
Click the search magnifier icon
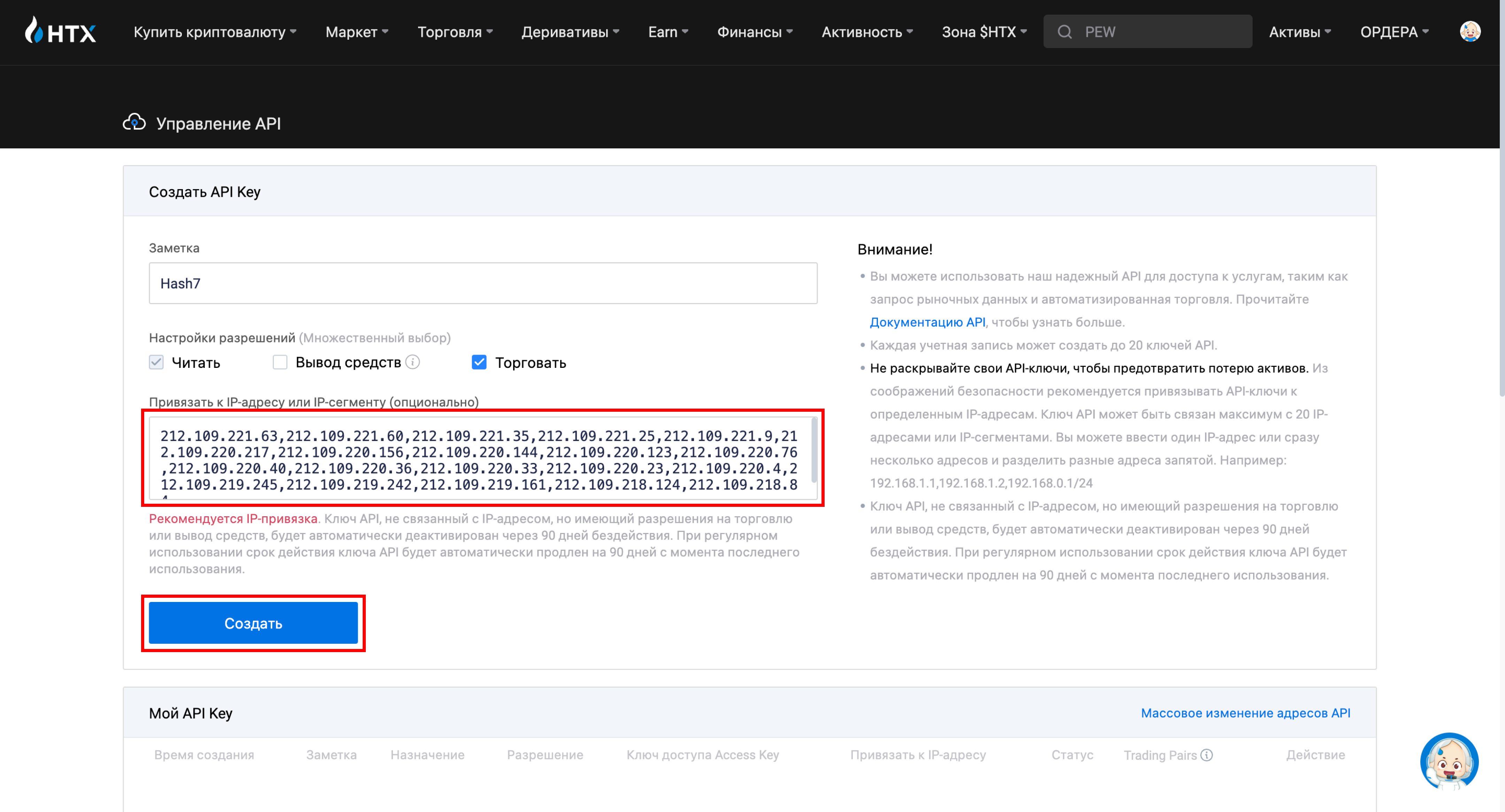pyautogui.click(x=1065, y=32)
